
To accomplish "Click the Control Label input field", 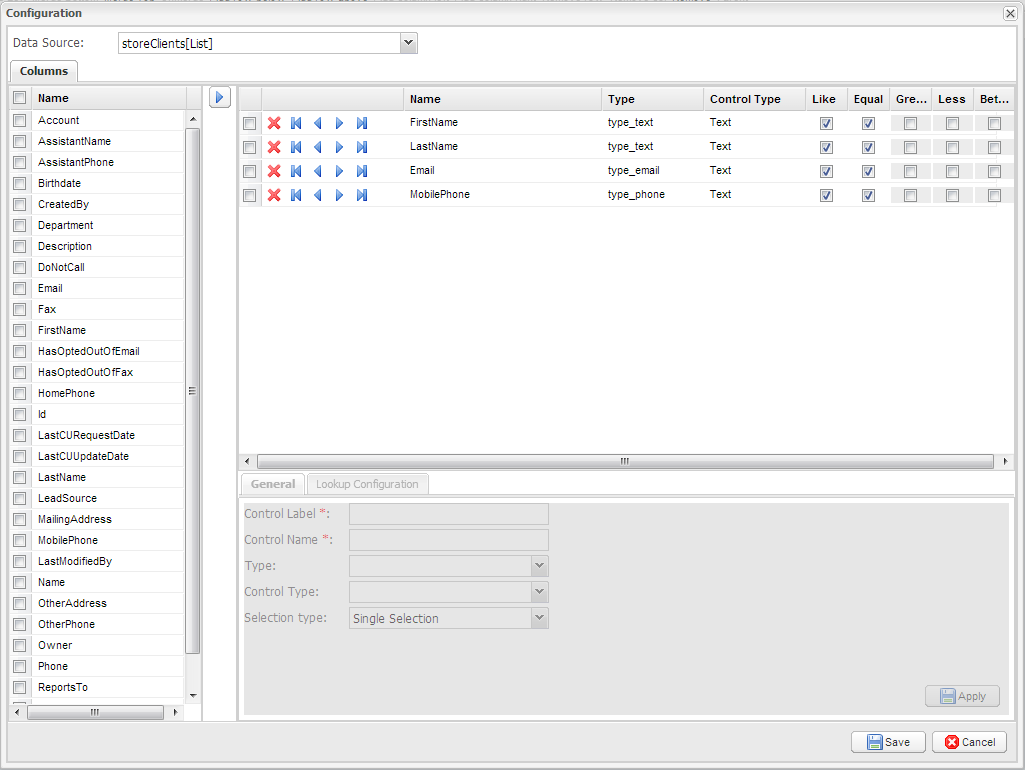I will click(x=448, y=514).
